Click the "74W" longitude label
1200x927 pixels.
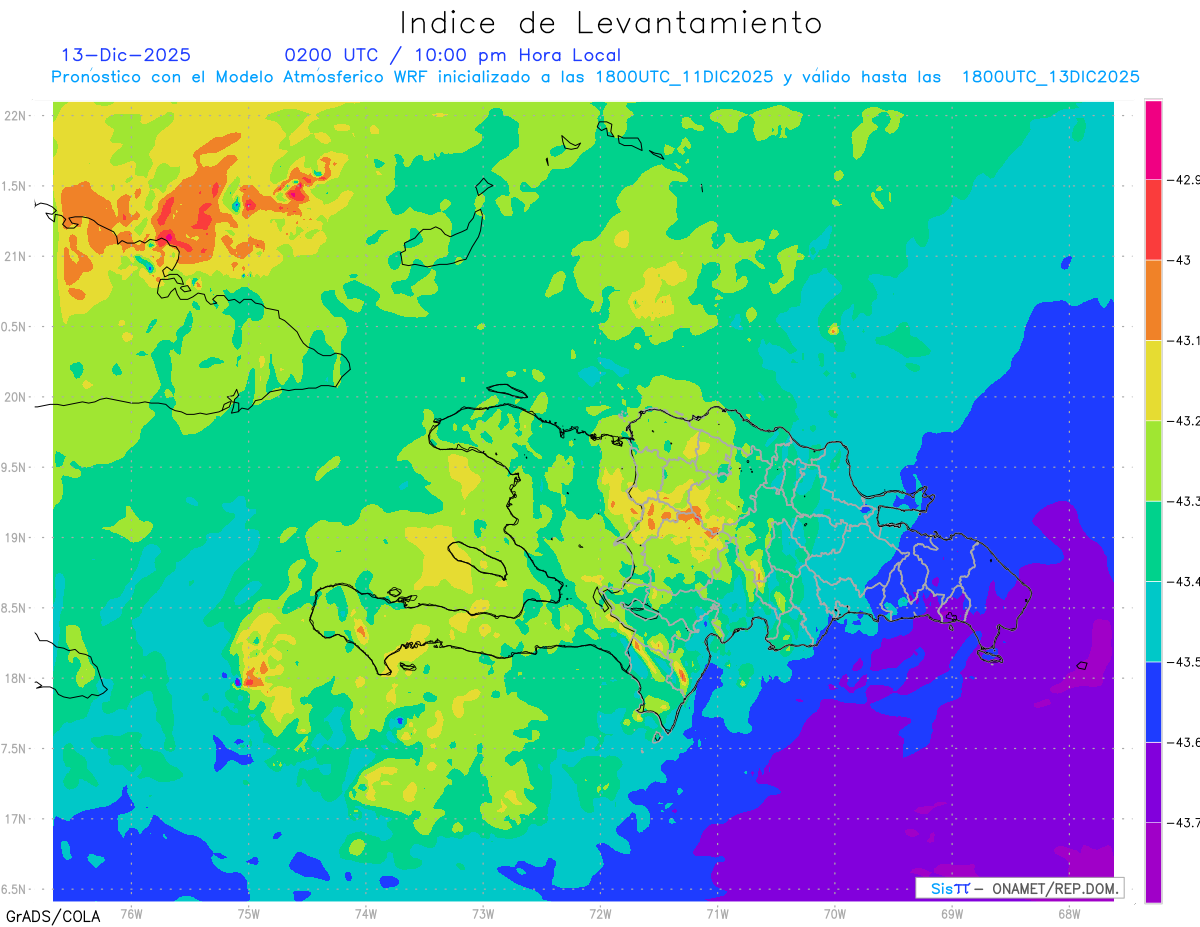coord(366,914)
